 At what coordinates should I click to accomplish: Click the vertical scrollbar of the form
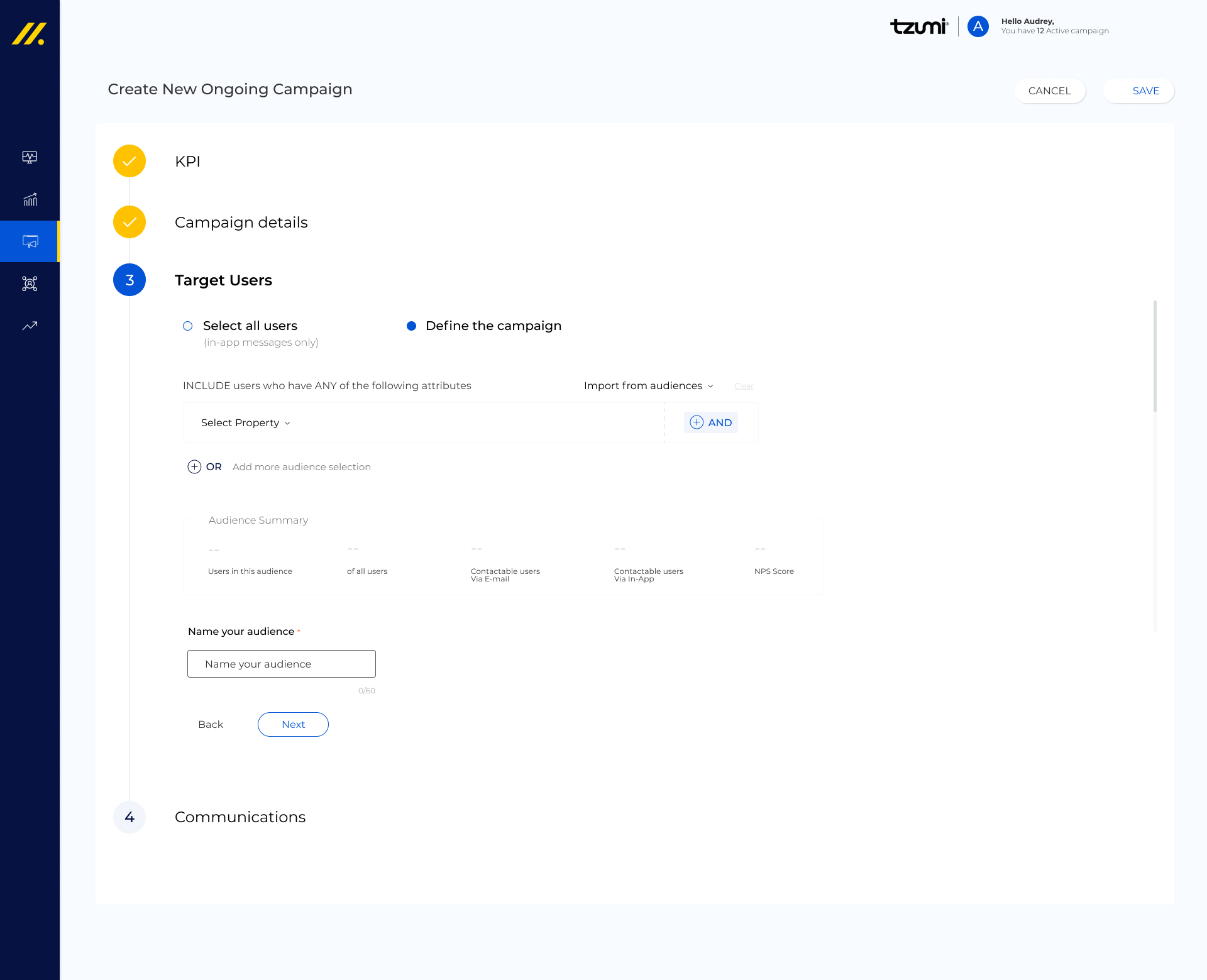[1155, 356]
